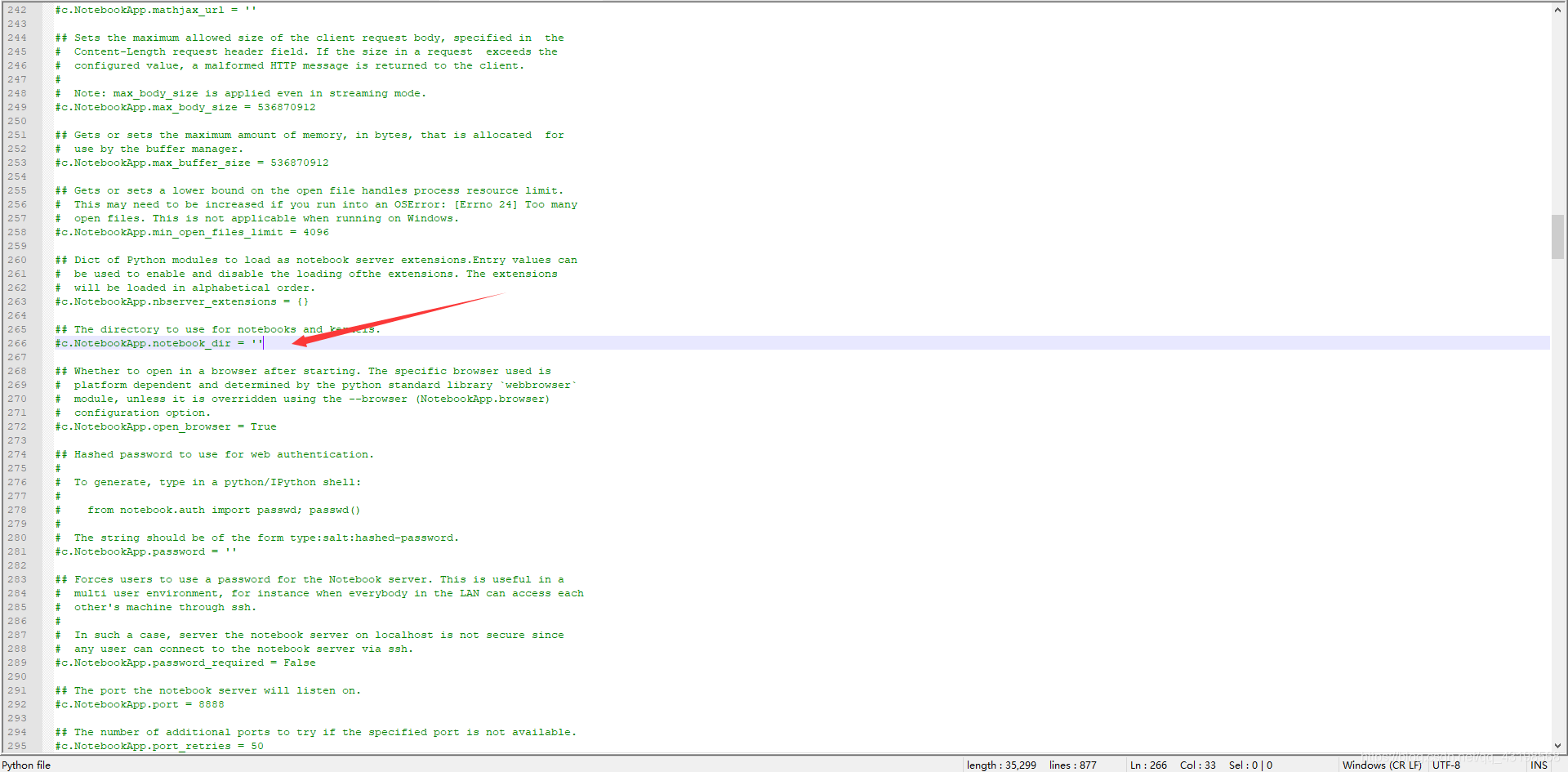Click the '#c.NotebookApp.password_required = False' line
The image size is (1568, 772).
[185, 663]
